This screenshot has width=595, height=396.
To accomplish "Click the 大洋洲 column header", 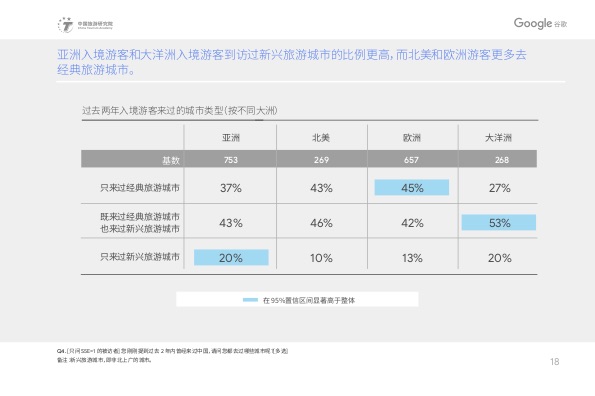I will pyautogui.click(x=499, y=138).
